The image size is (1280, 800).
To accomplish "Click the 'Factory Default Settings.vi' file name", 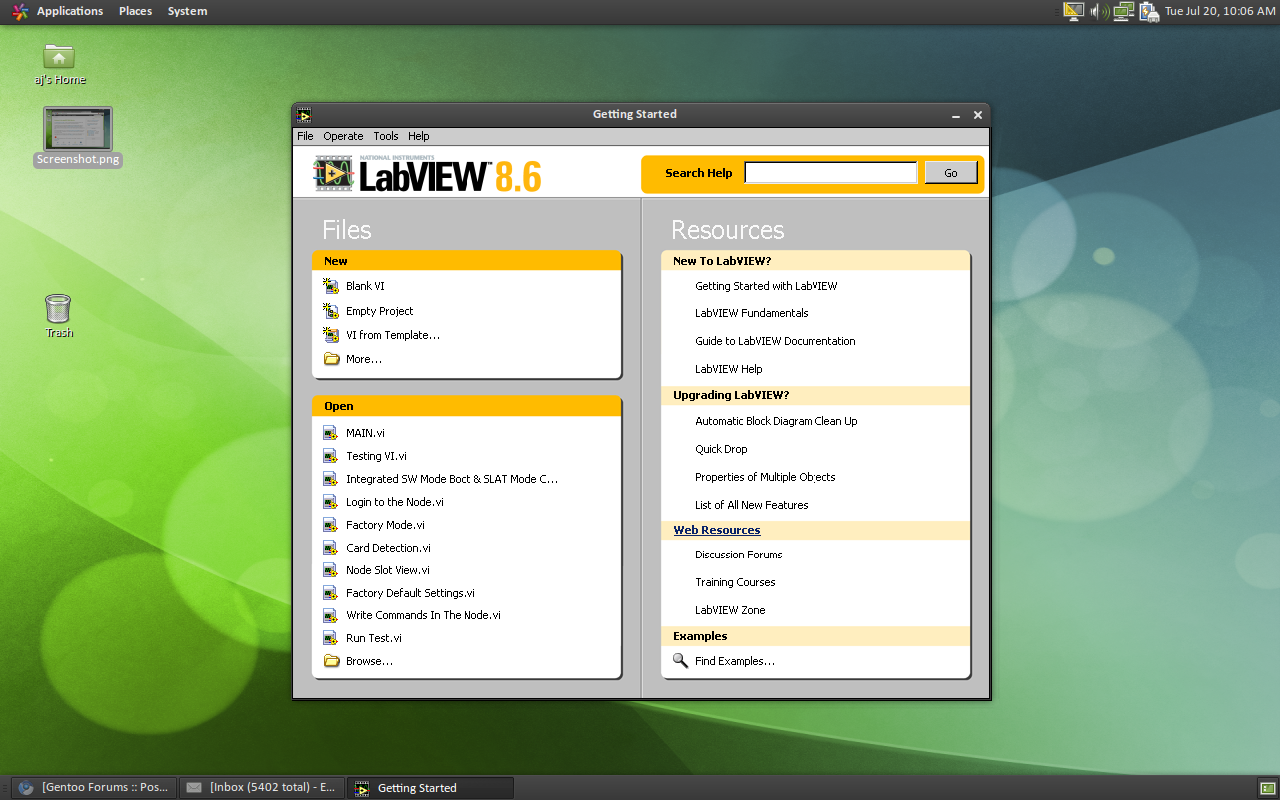I will click(x=410, y=593).
